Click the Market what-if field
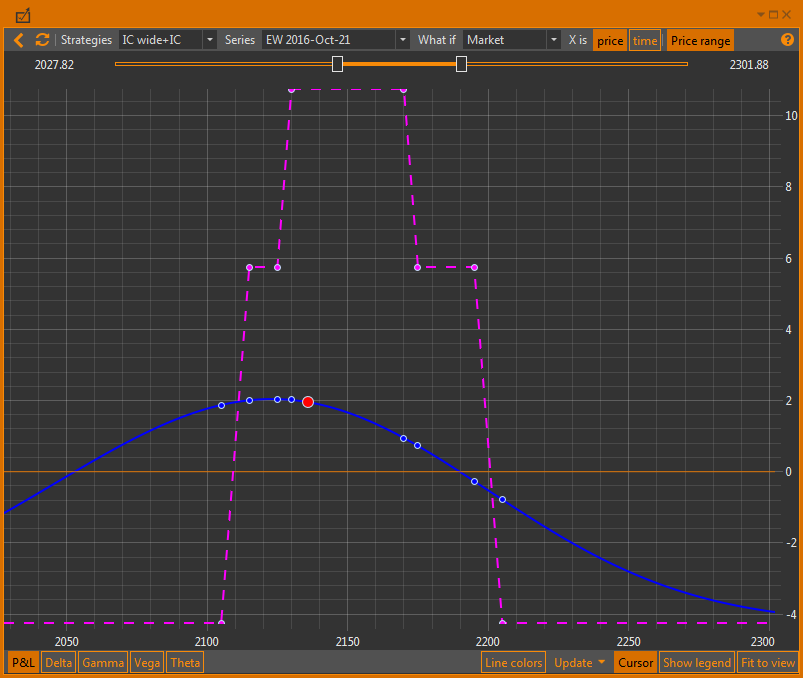This screenshot has width=803, height=678. point(505,40)
